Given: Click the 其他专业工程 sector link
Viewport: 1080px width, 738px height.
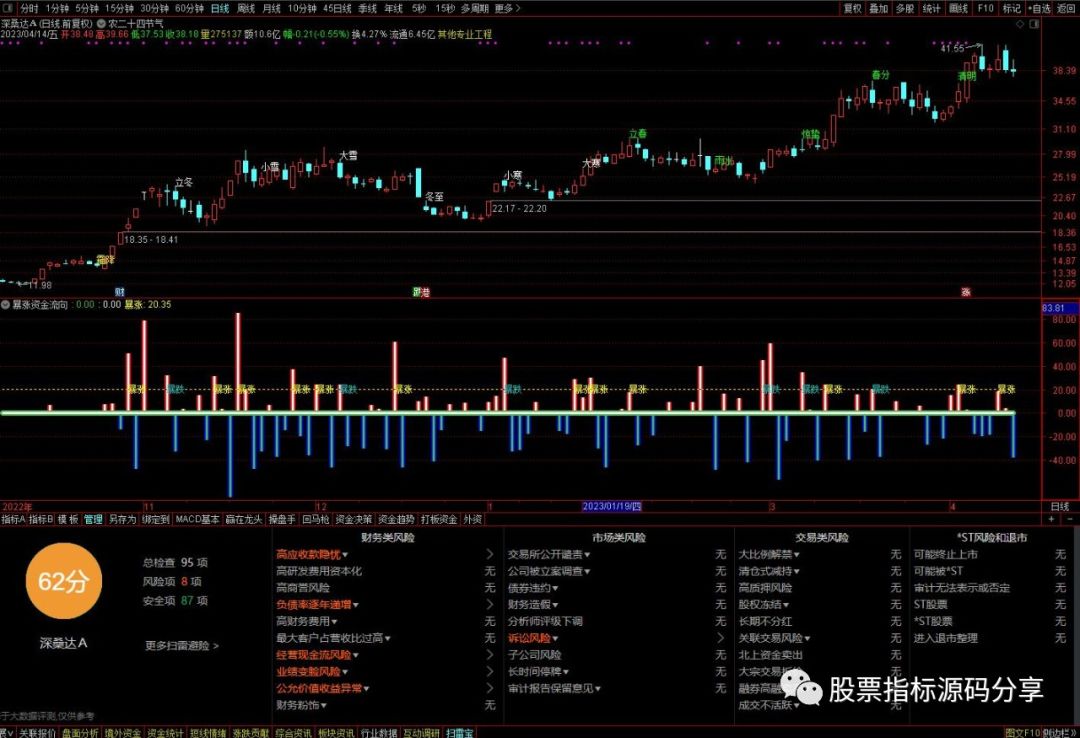Looking at the screenshot, I should (x=465, y=34).
